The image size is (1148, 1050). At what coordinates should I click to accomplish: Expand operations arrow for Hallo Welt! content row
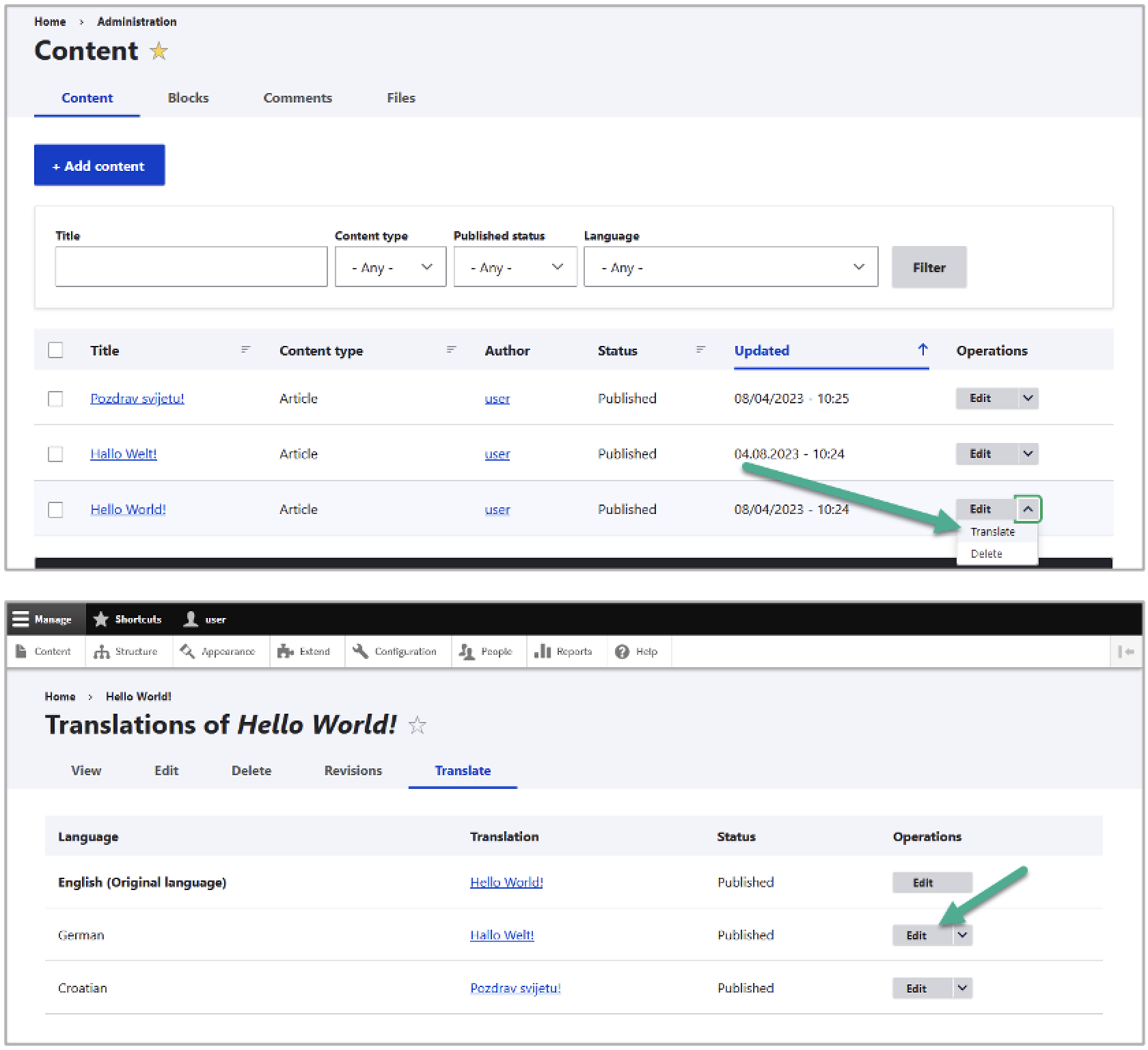point(1028,453)
